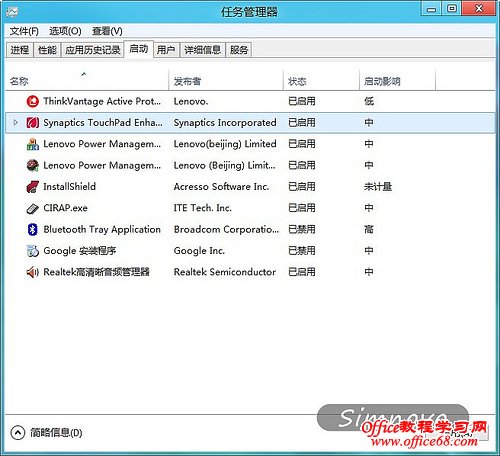Click publisher Lenovo(beijing) Limited cell

click(x=225, y=144)
